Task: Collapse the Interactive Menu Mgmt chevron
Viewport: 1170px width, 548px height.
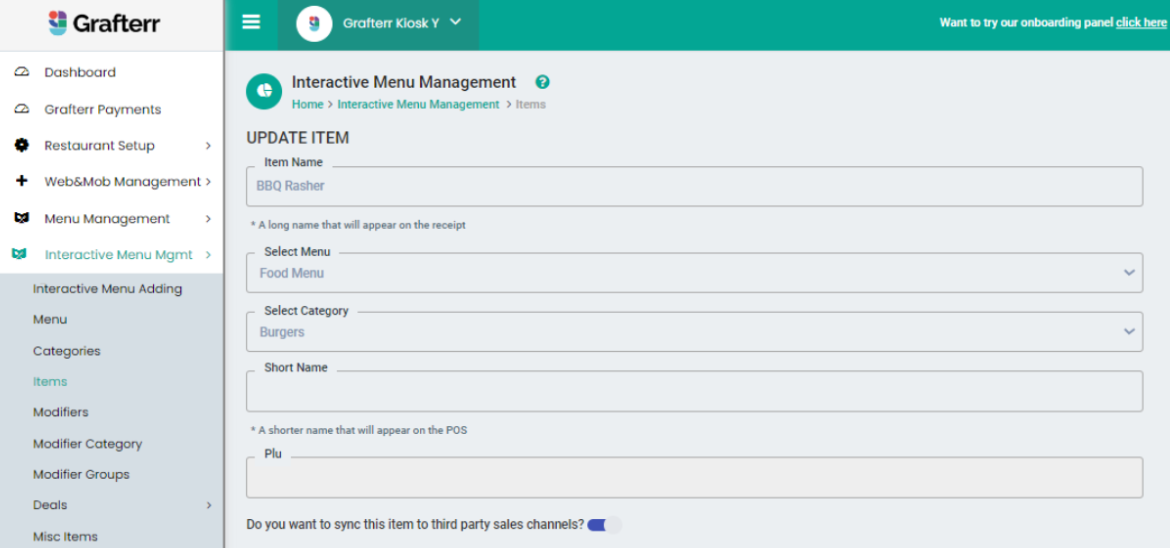Action: click(x=208, y=255)
